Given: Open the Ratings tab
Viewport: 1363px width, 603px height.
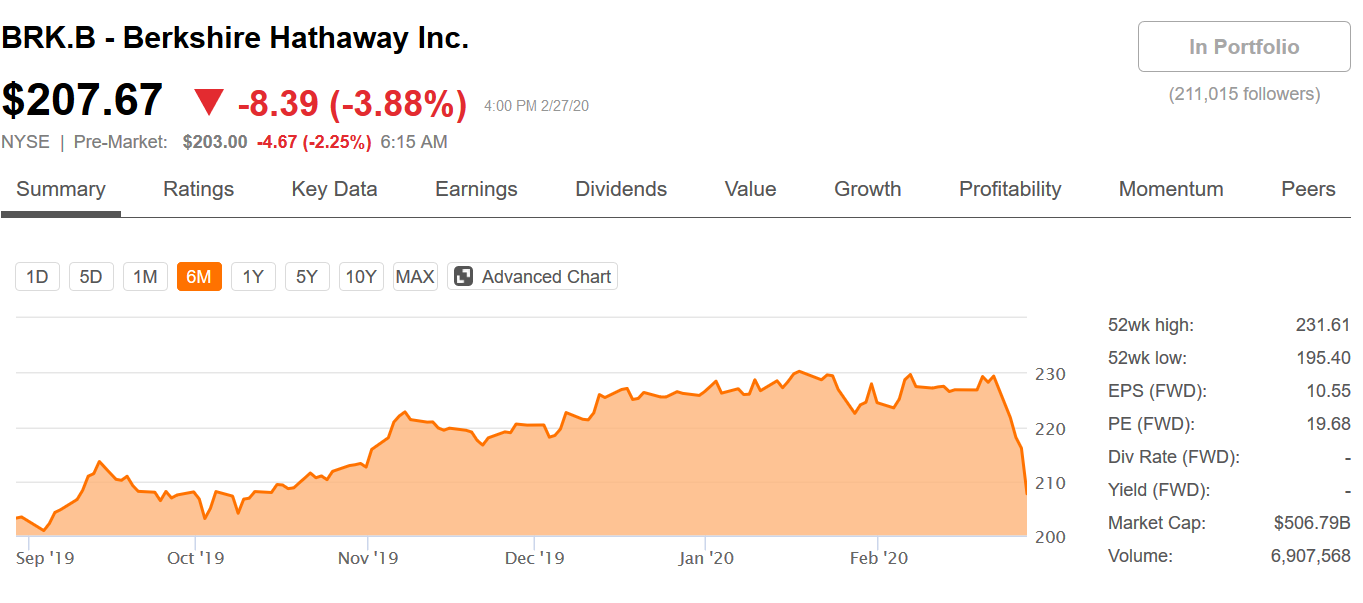Looking at the screenshot, I should coord(198,189).
